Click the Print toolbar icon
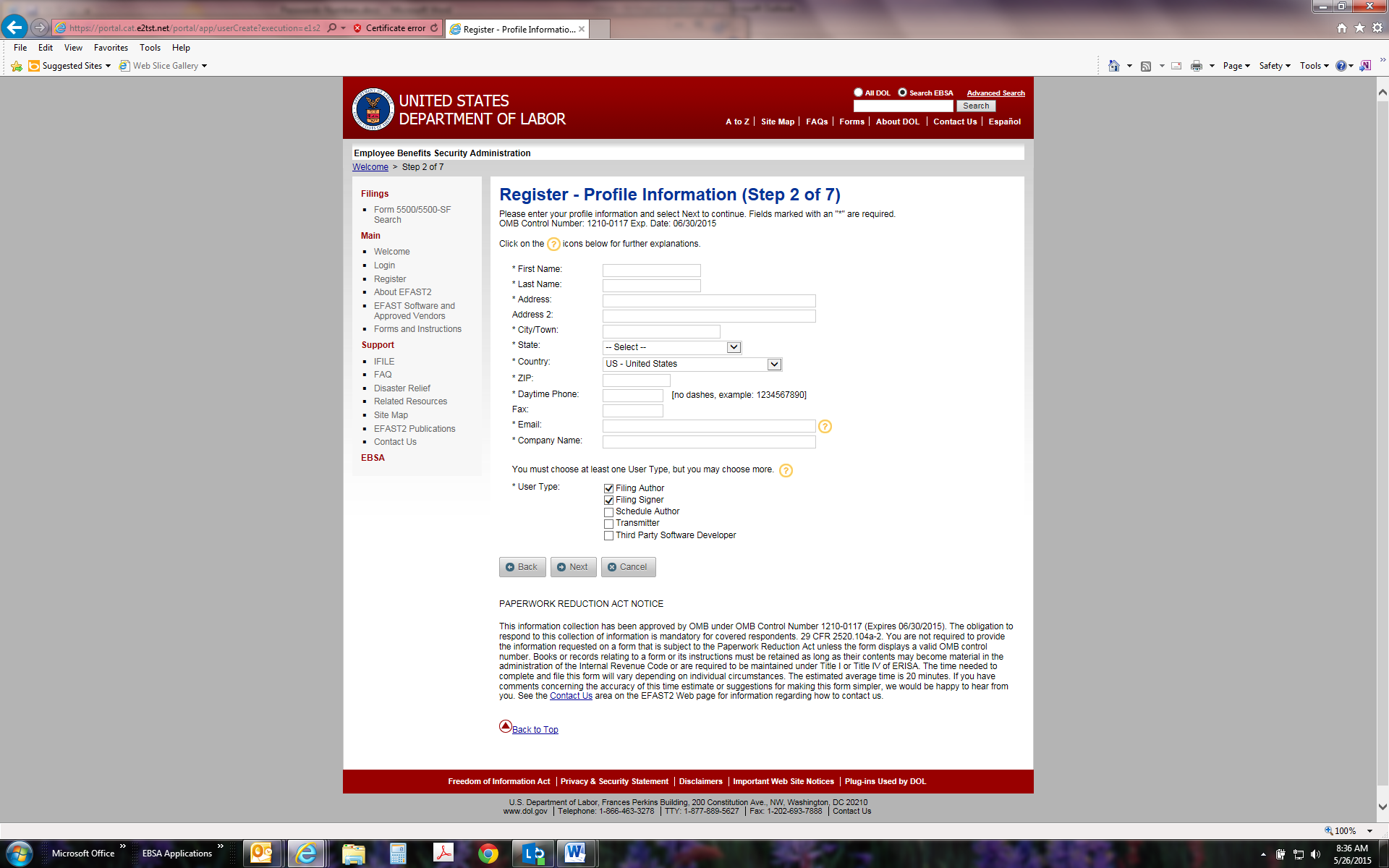Screen dimensions: 1389x868 1196,66
